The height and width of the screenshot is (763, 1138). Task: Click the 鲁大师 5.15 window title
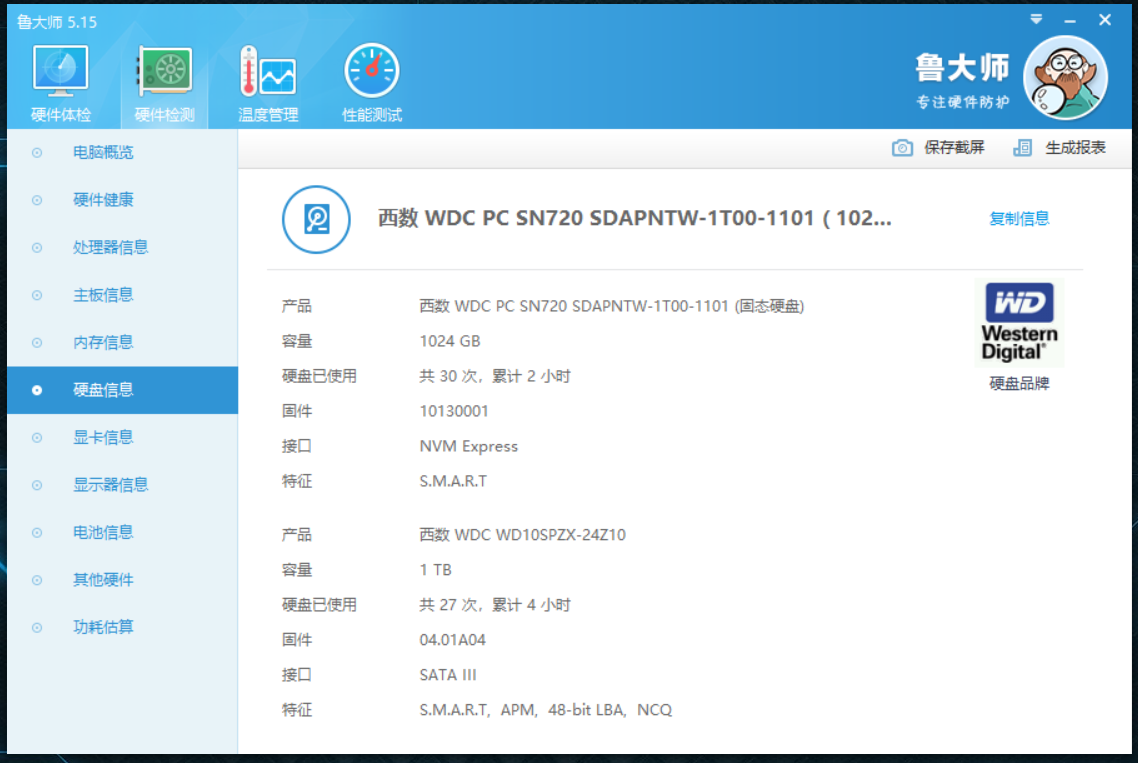click(57, 22)
